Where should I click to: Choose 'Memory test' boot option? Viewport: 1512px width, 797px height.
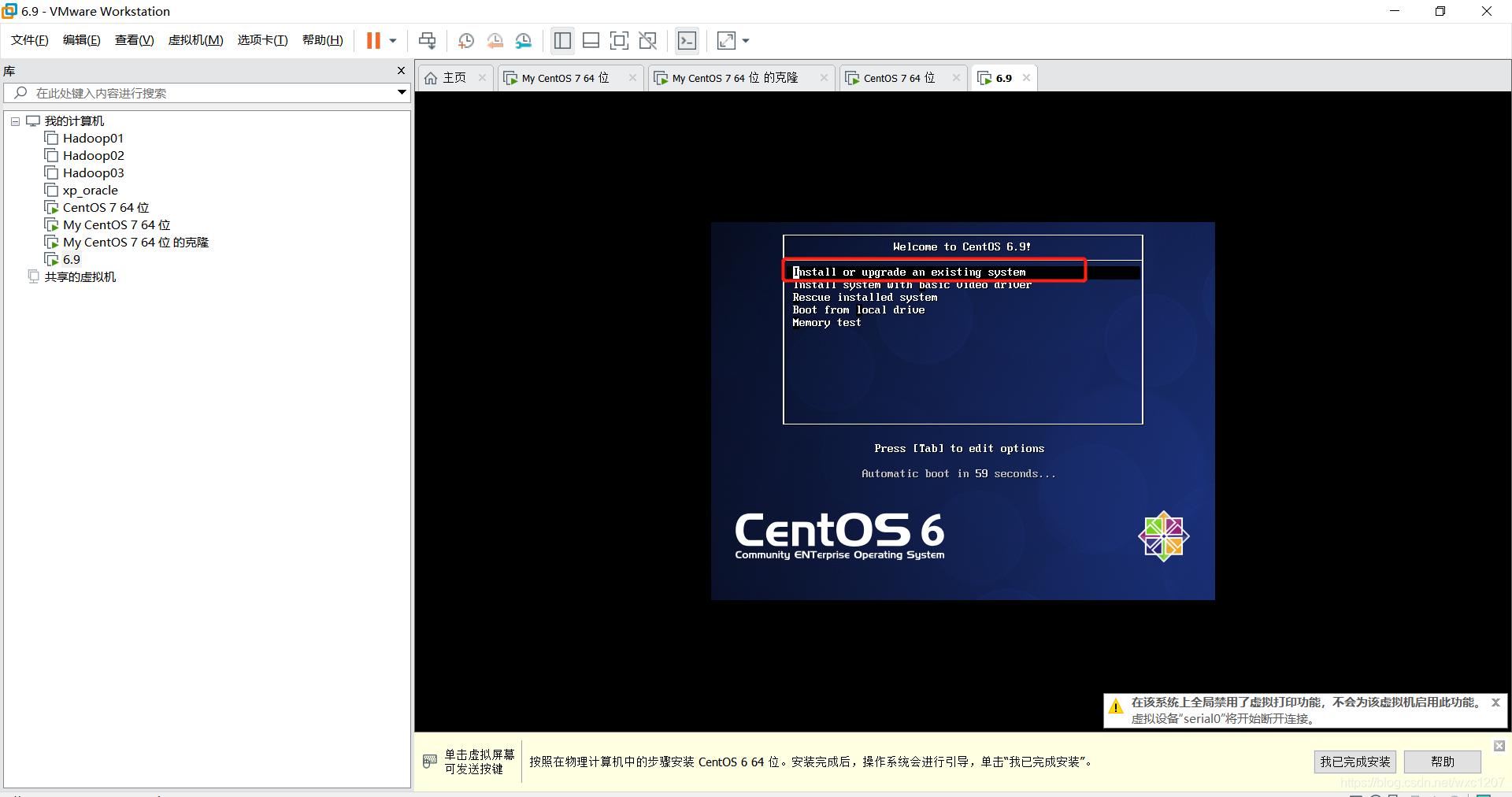tap(827, 323)
